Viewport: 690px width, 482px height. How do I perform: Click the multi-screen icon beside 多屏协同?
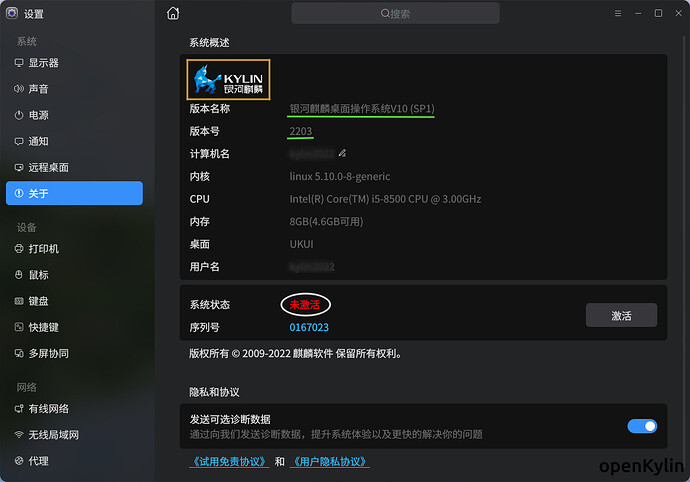click(19, 353)
